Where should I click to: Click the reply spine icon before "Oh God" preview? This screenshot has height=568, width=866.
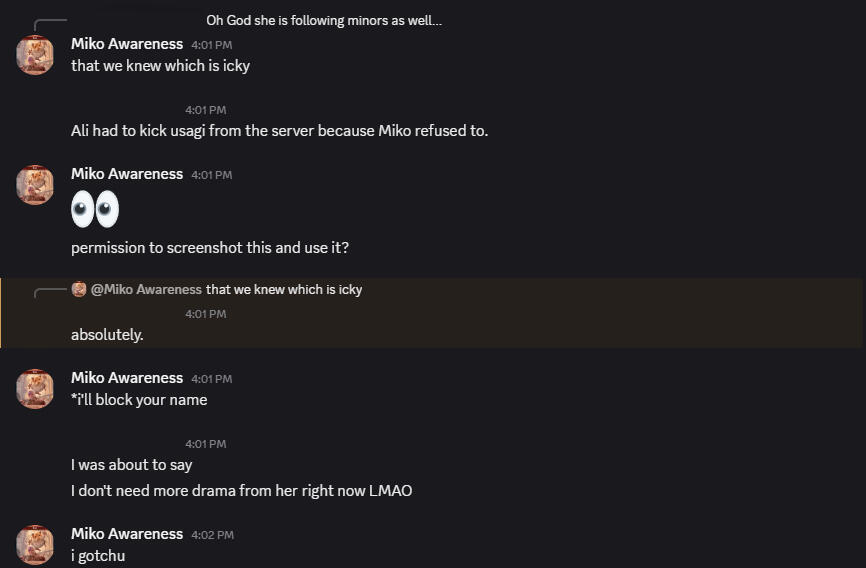(49, 24)
